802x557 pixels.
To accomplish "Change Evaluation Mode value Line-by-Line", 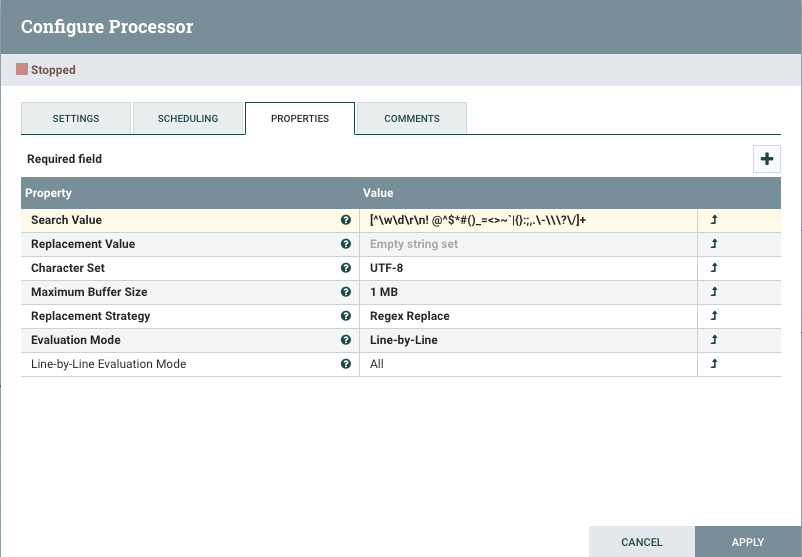I will [x=404, y=340].
